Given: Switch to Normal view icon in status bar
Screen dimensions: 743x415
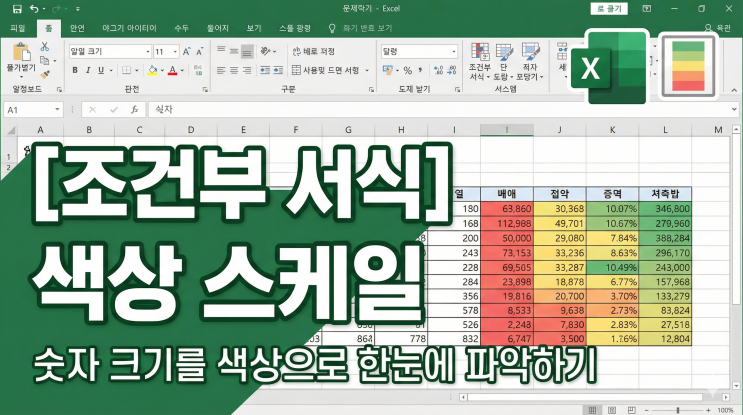Looking at the screenshot, I should click(592, 410).
